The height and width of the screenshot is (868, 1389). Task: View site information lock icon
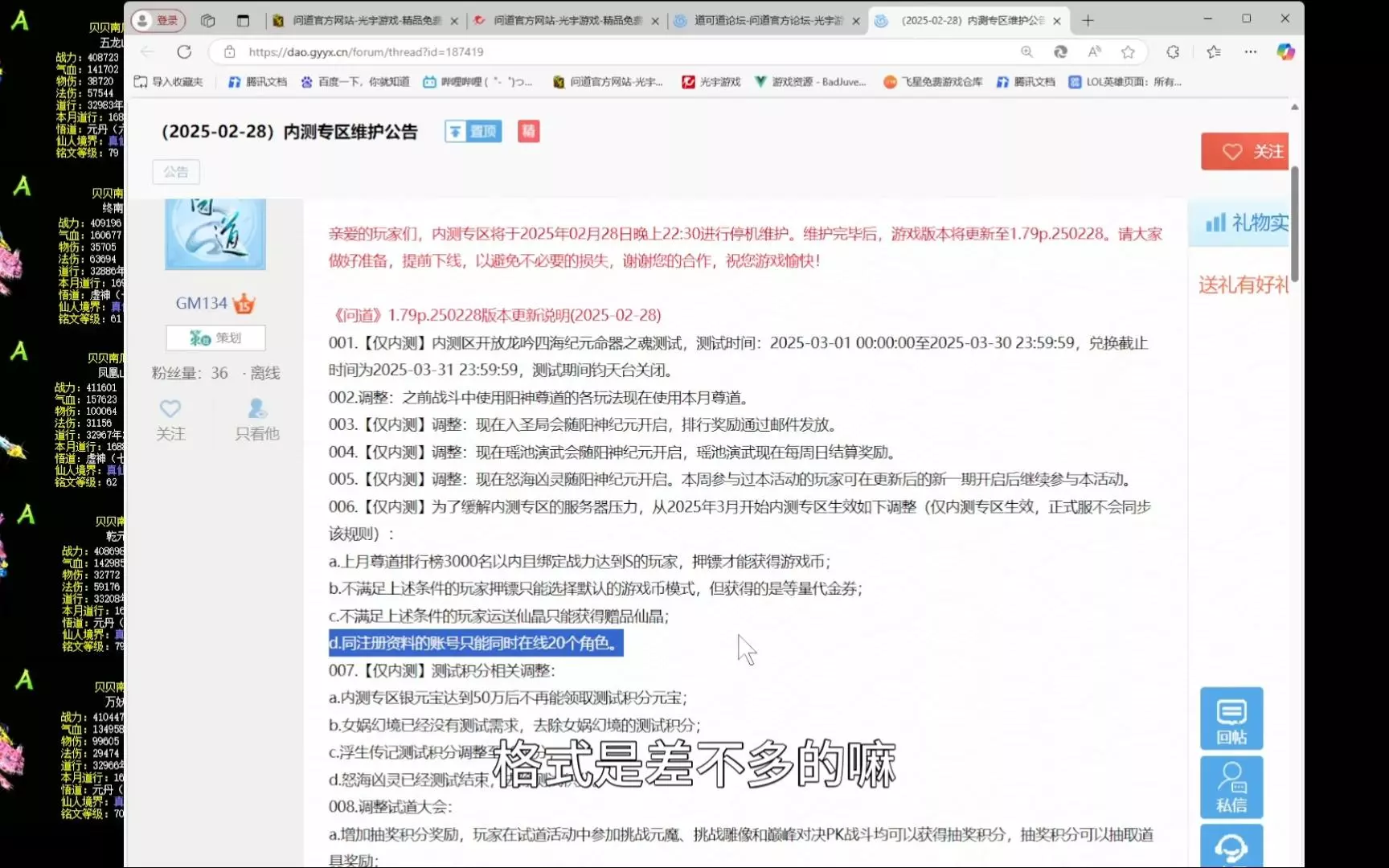(x=230, y=51)
